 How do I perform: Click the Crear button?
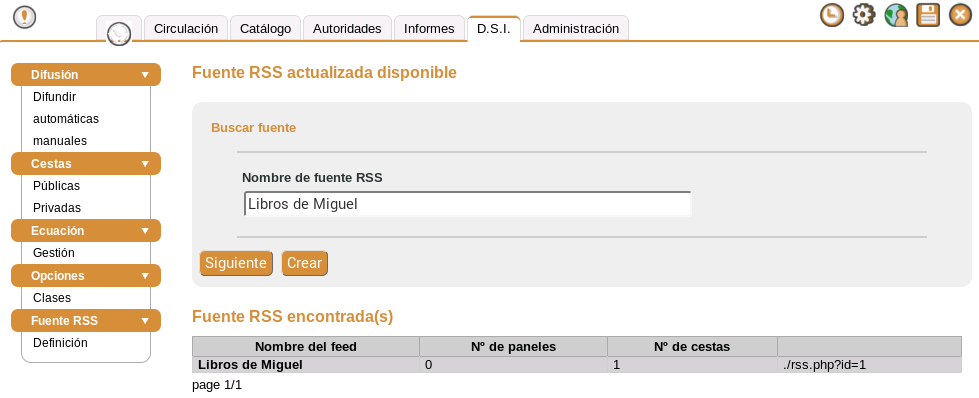tap(304, 263)
